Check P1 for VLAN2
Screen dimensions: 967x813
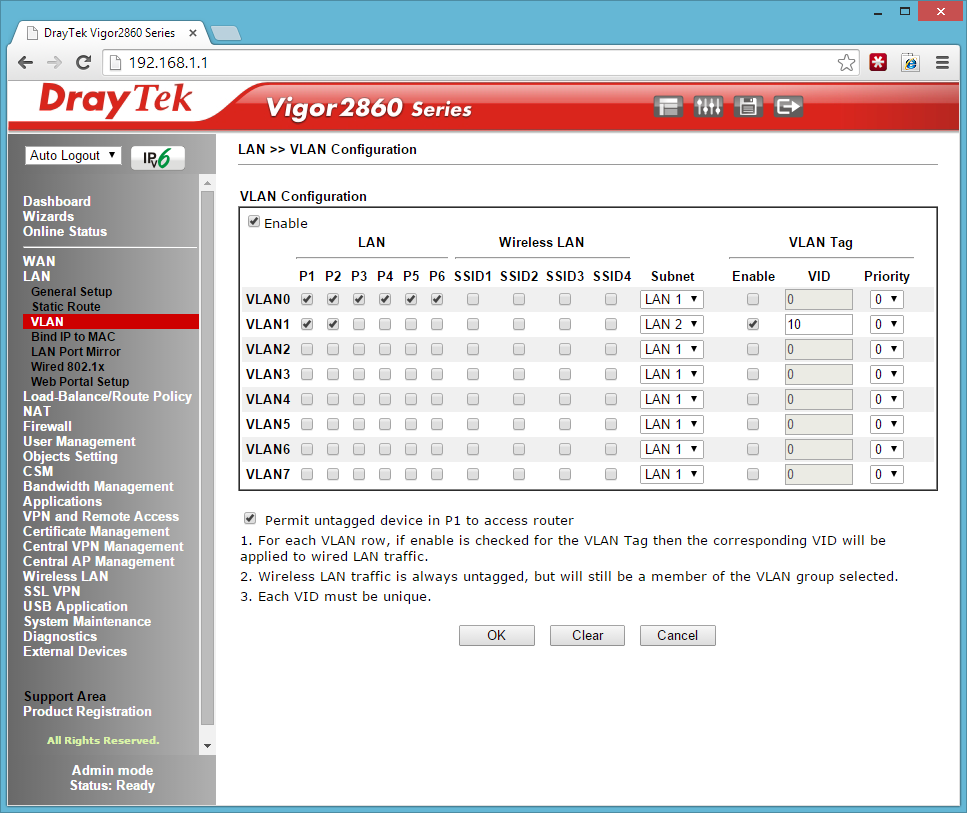pyautogui.click(x=307, y=349)
